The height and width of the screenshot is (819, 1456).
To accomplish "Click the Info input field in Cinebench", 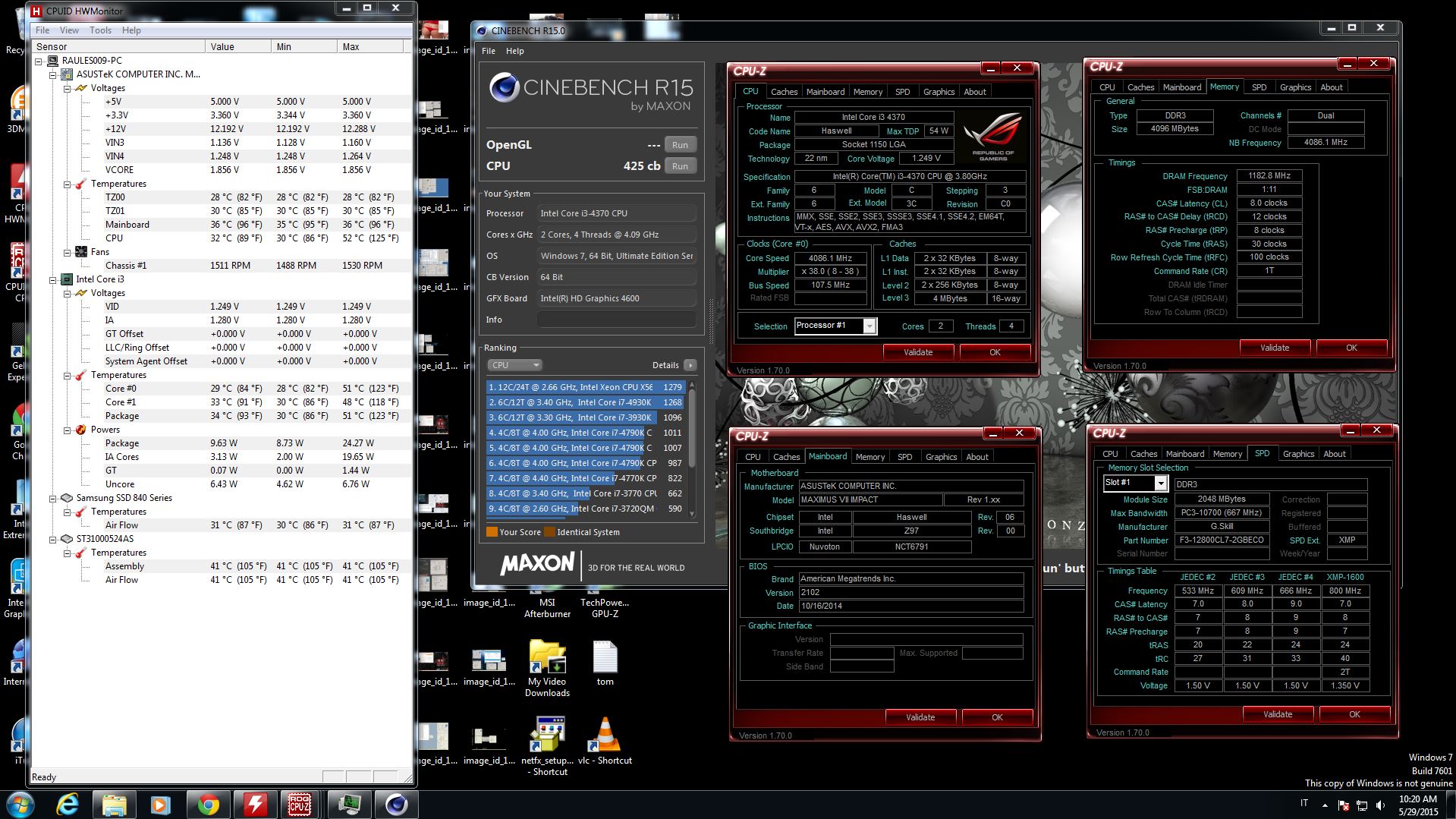I will [x=617, y=320].
